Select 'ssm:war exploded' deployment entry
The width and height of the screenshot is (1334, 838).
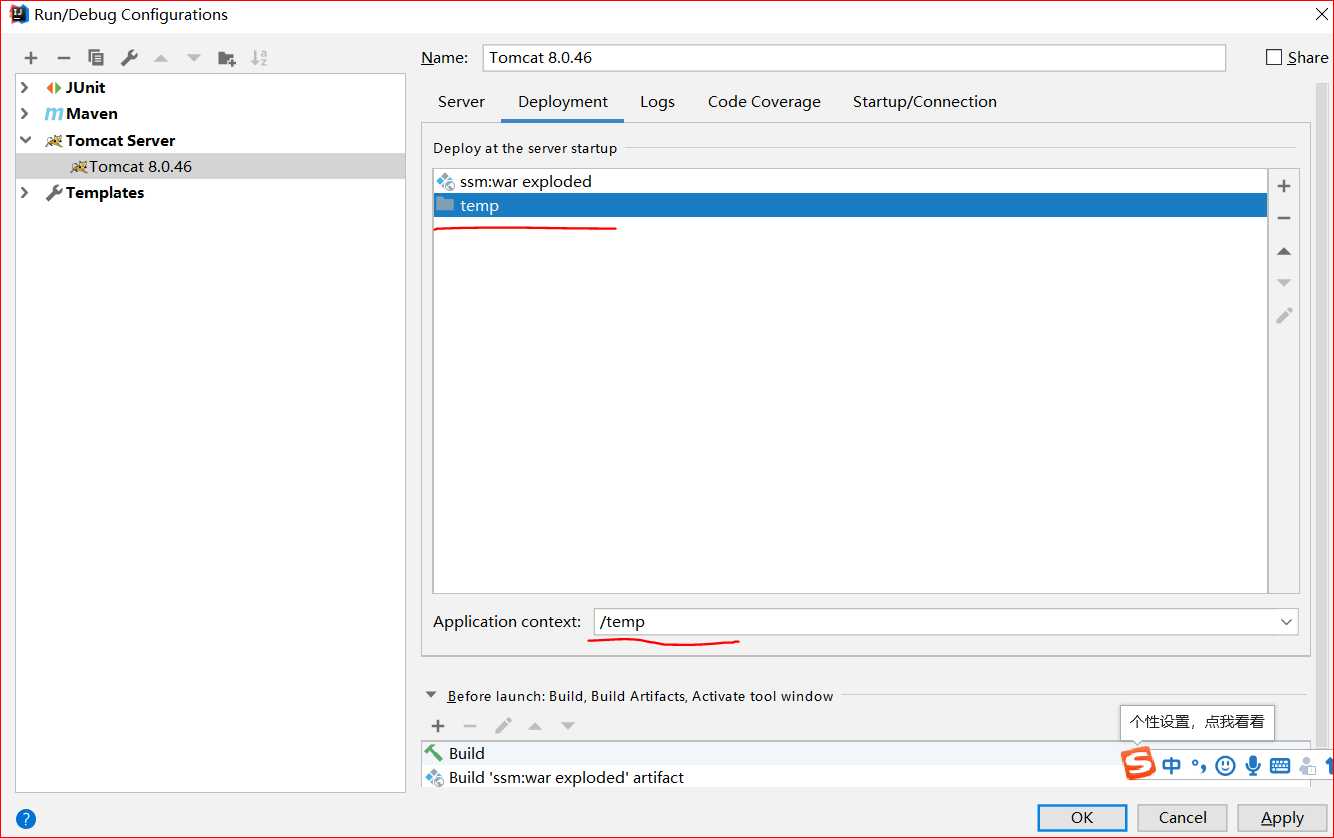pyautogui.click(x=850, y=182)
